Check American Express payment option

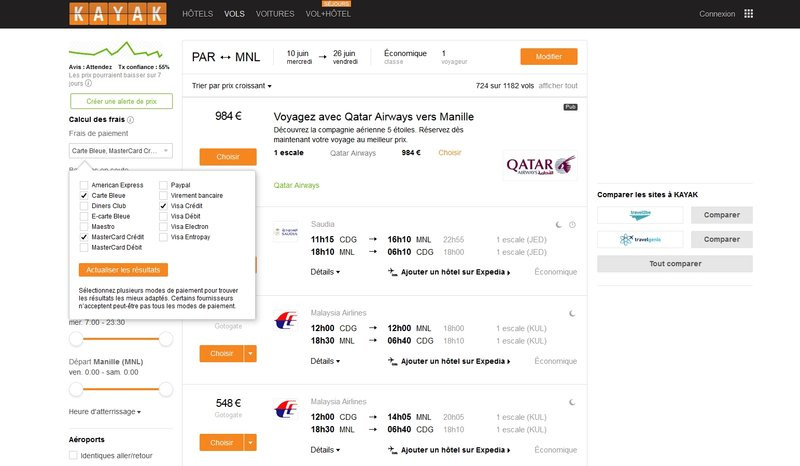coord(84,185)
